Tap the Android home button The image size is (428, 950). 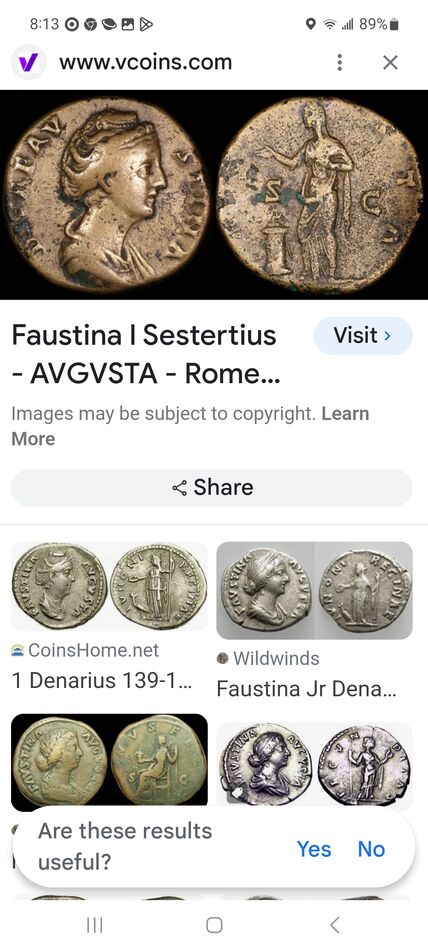click(x=214, y=925)
